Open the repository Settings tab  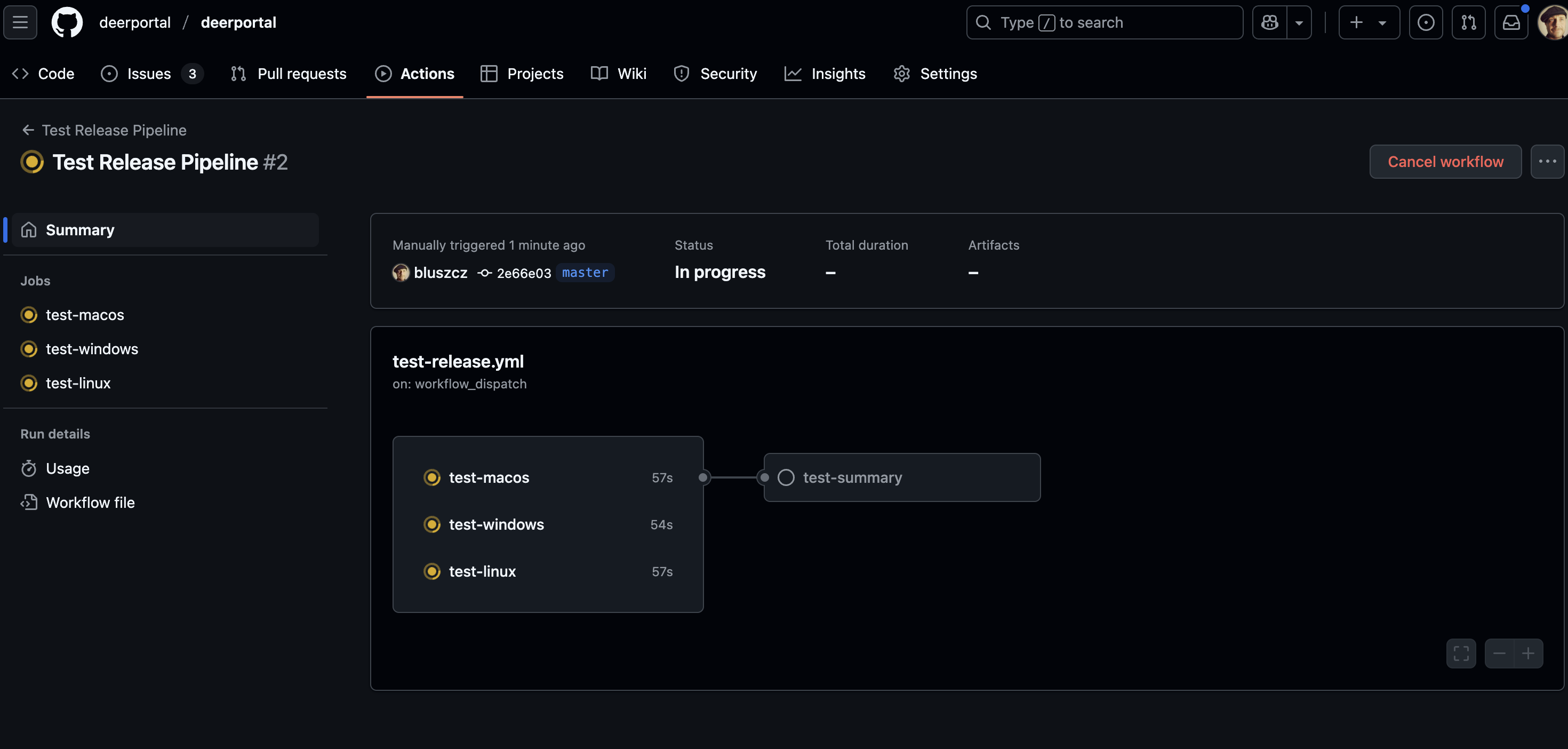[935, 74]
